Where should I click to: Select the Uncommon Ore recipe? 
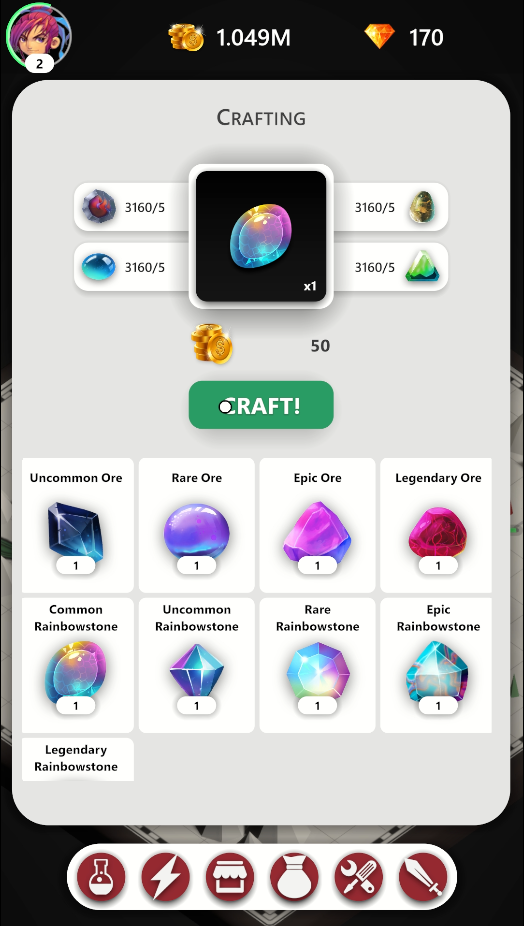pyautogui.click(x=78, y=525)
